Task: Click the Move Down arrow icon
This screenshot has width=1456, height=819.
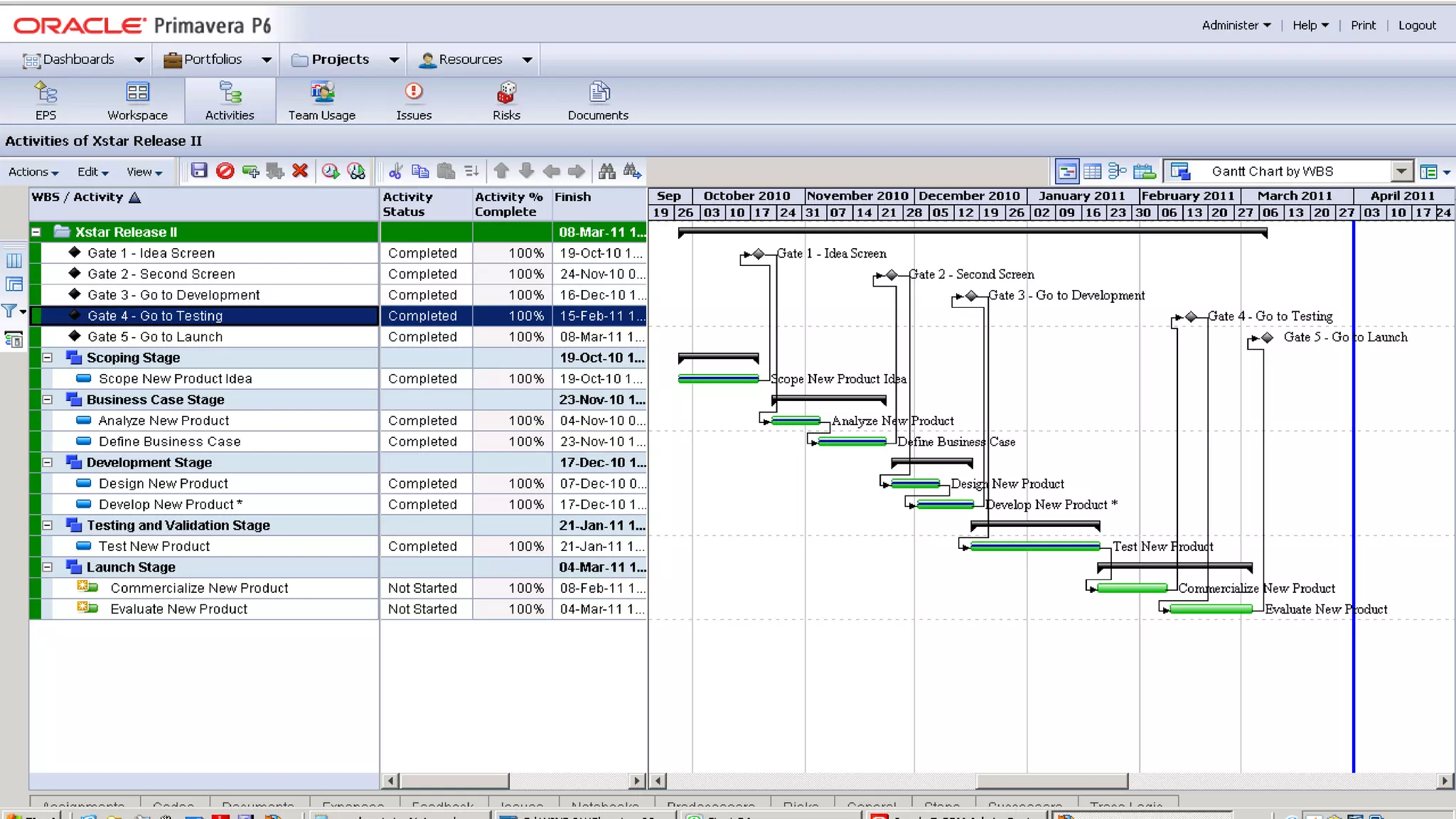Action: pyautogui.click(x=526, y=171)
